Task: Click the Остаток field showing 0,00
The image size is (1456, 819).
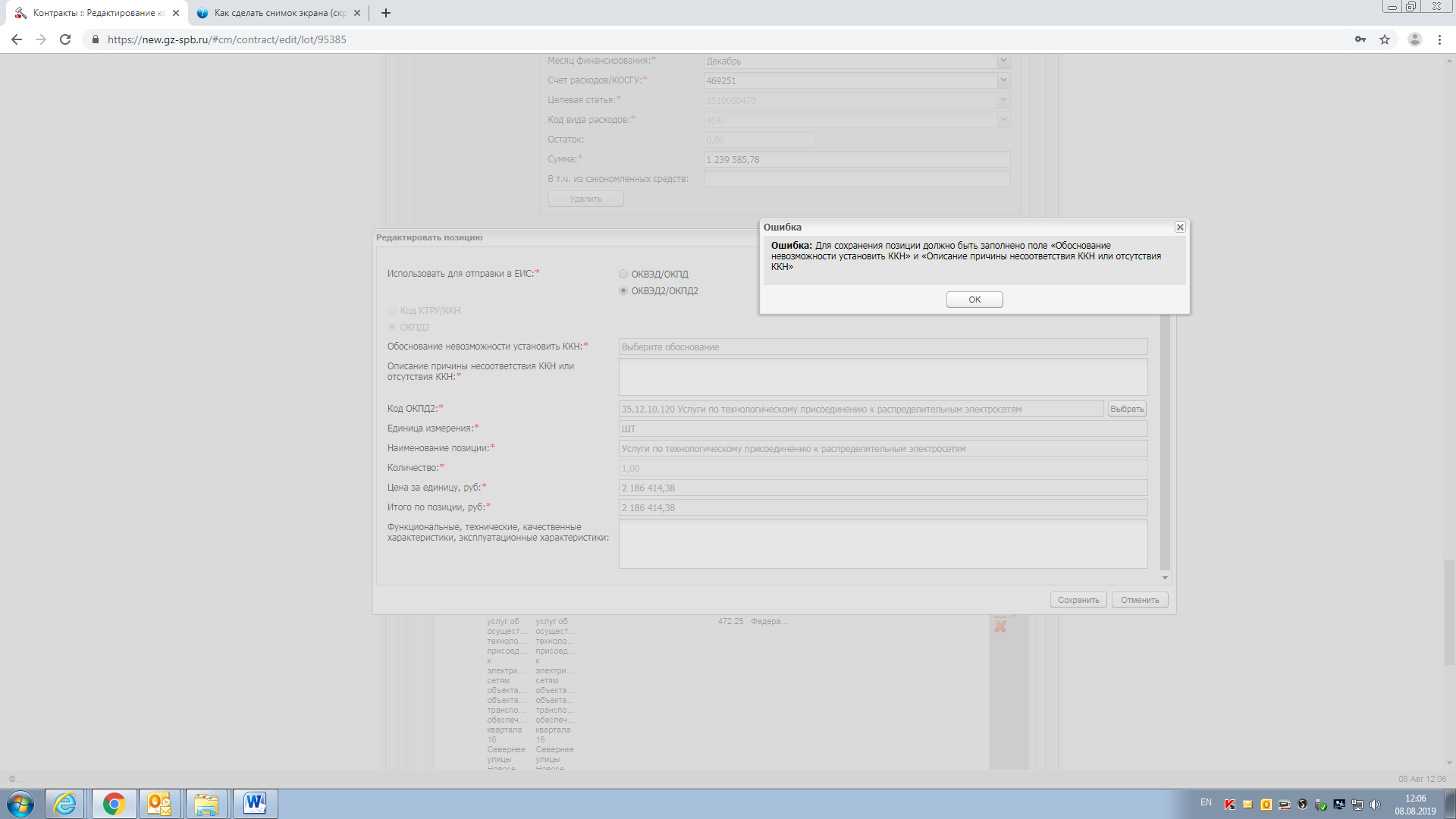Action: tap(759, 140)
